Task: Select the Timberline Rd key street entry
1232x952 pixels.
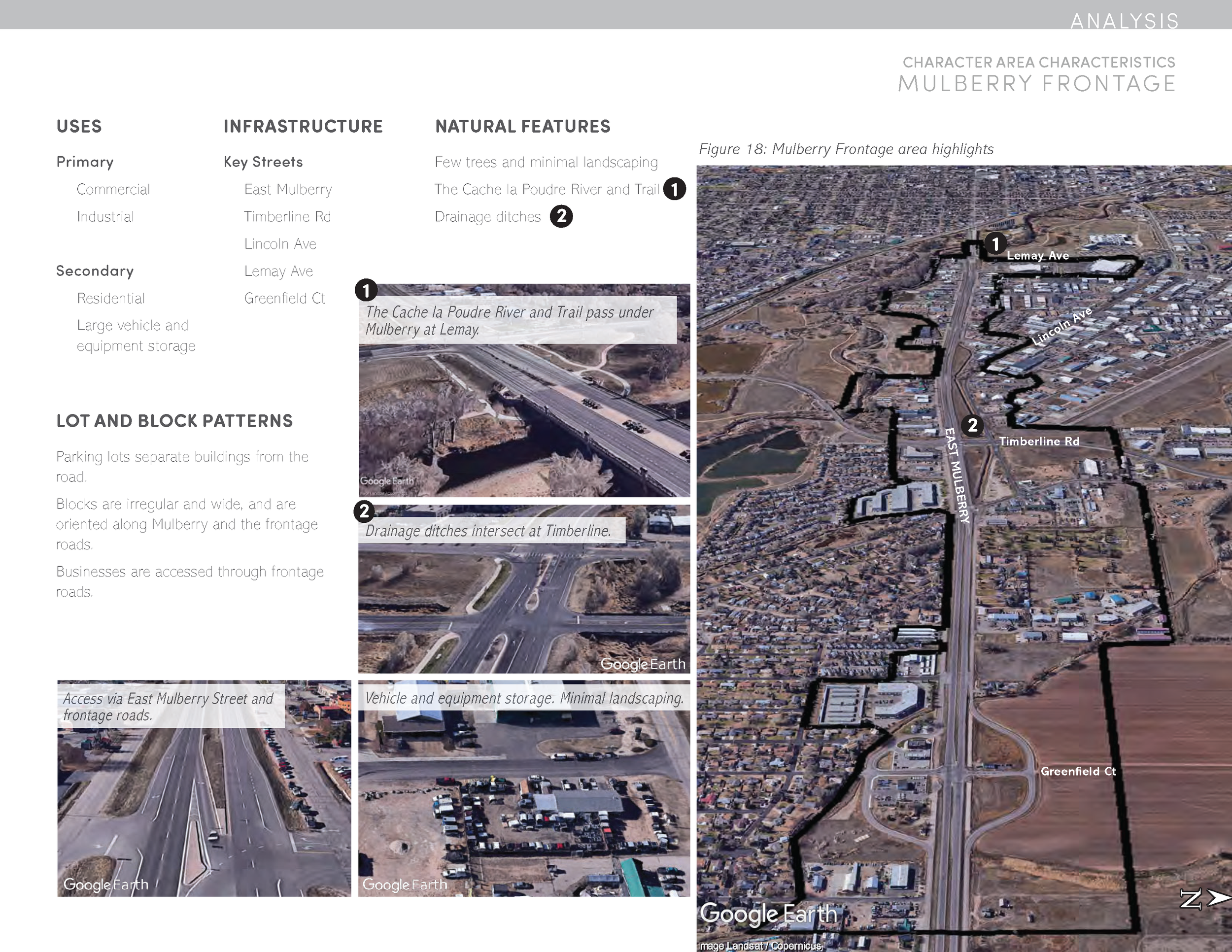Action: pos(287,217)
